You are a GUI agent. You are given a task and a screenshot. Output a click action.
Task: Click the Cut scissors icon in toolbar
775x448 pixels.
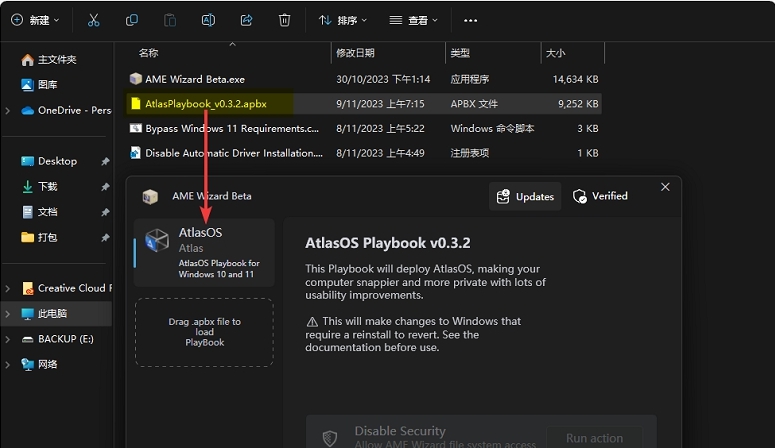pos(93,20)
